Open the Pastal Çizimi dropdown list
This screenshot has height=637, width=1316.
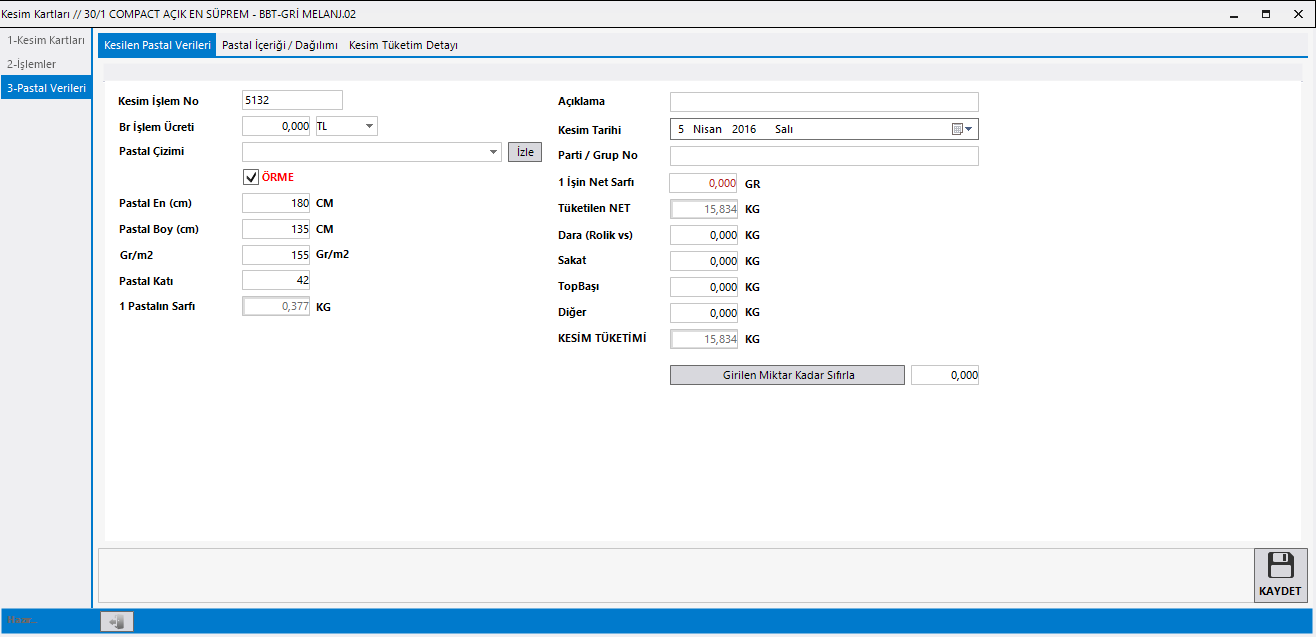click(494, 152)
